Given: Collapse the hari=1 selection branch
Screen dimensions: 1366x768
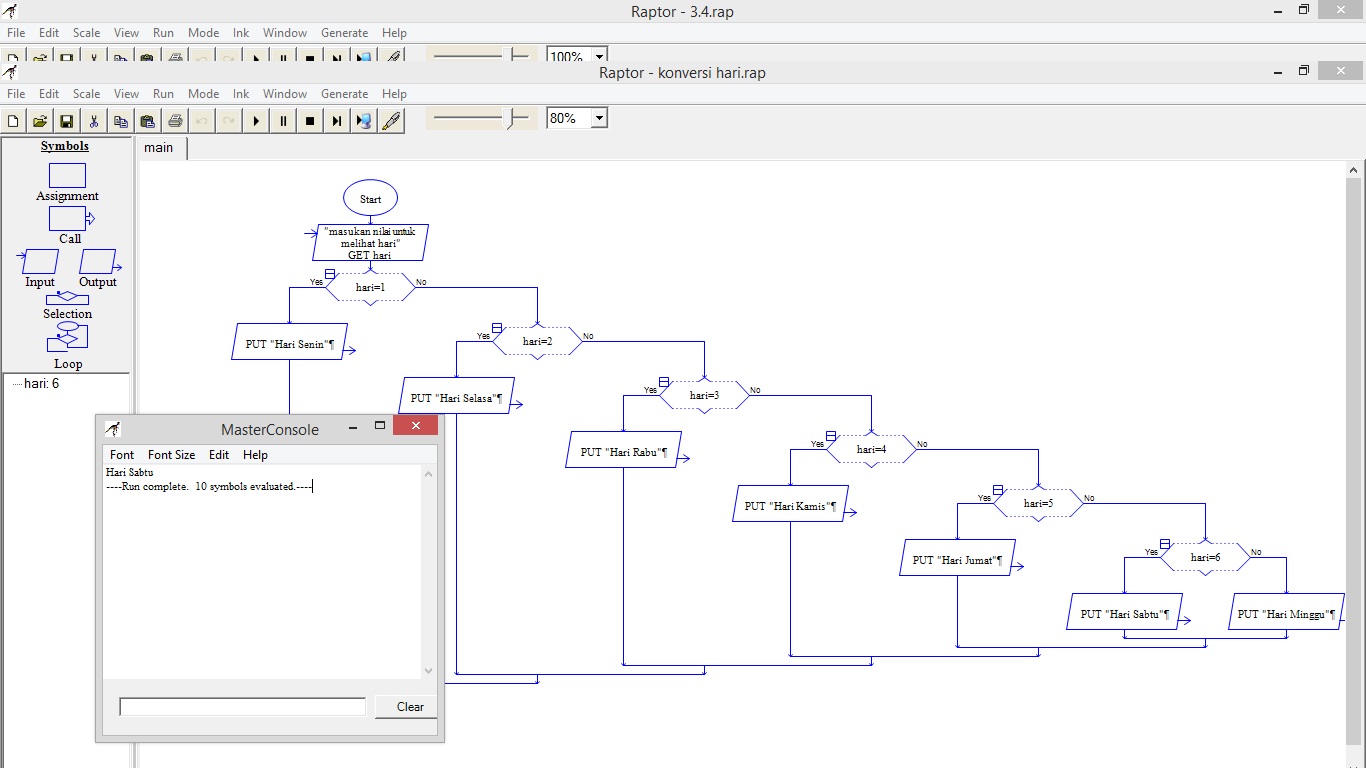Looking at the screenshot, I should tap(330, 275).
